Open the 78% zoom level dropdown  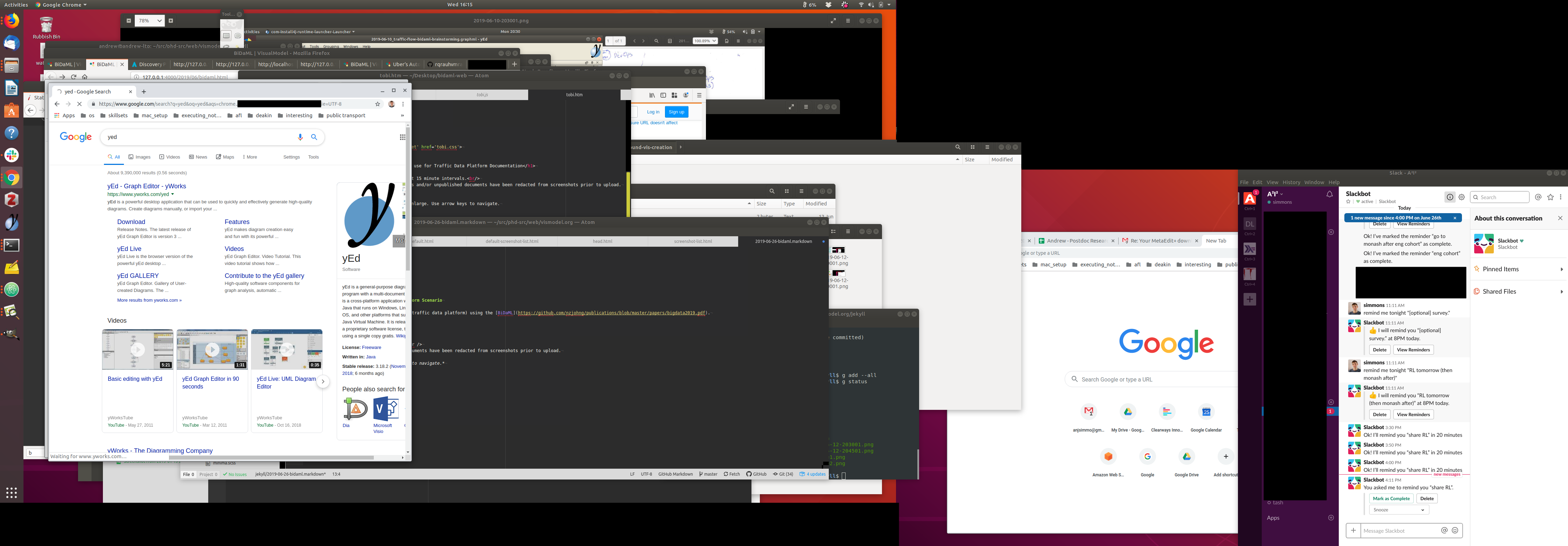point(150,21)
